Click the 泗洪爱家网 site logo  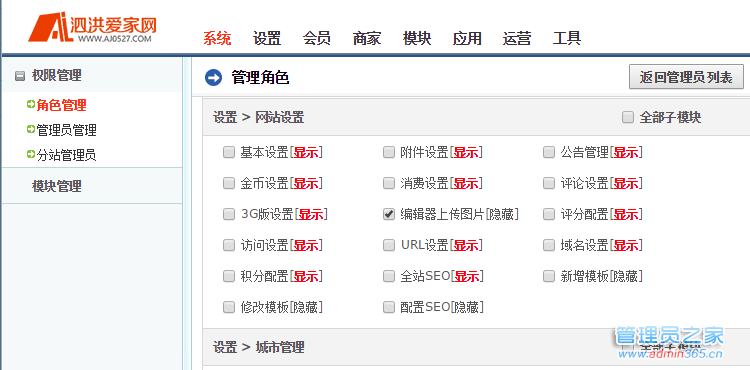(92, 28)
